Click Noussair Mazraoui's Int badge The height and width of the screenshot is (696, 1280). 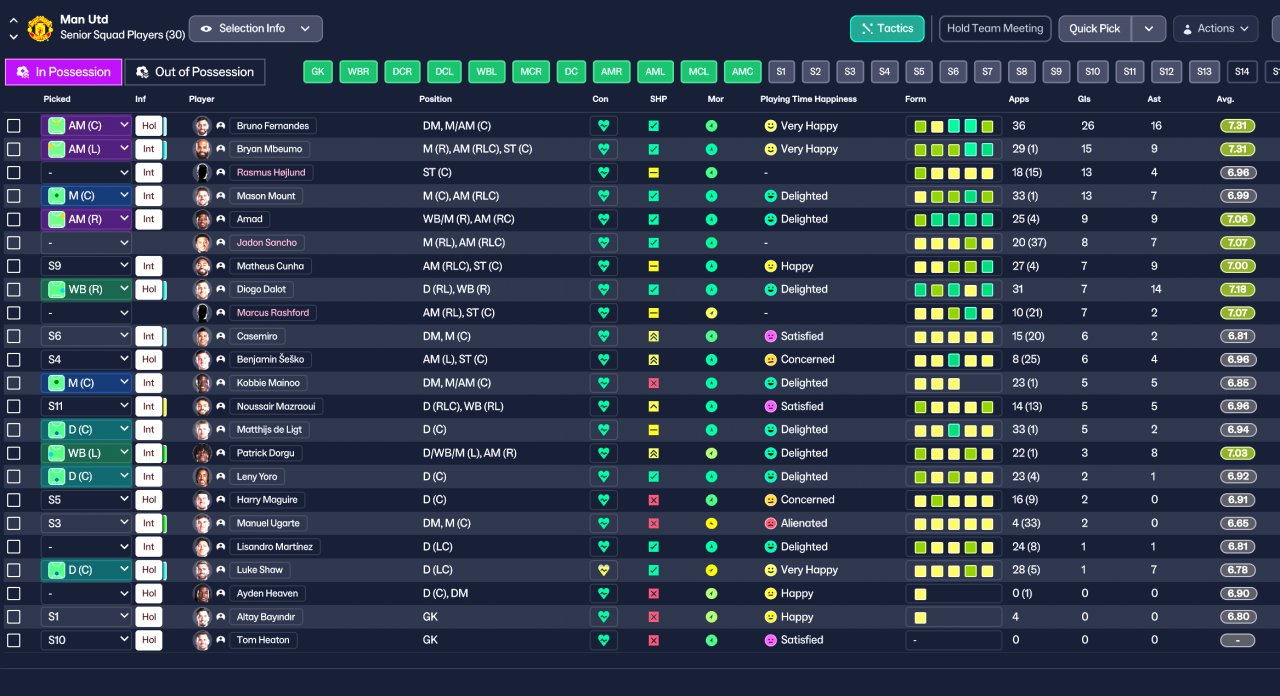[x=148, y=406]
